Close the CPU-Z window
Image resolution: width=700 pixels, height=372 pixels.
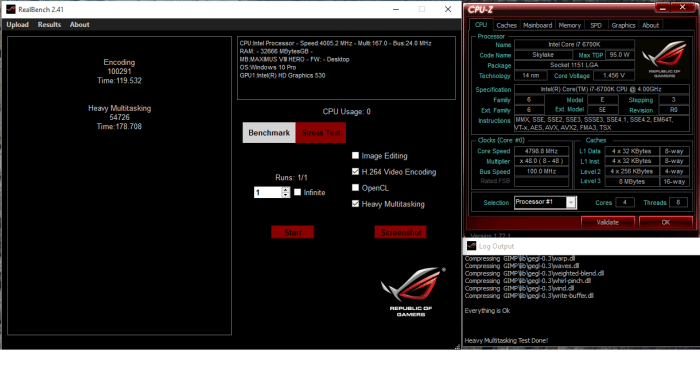(x=683, y=8)
